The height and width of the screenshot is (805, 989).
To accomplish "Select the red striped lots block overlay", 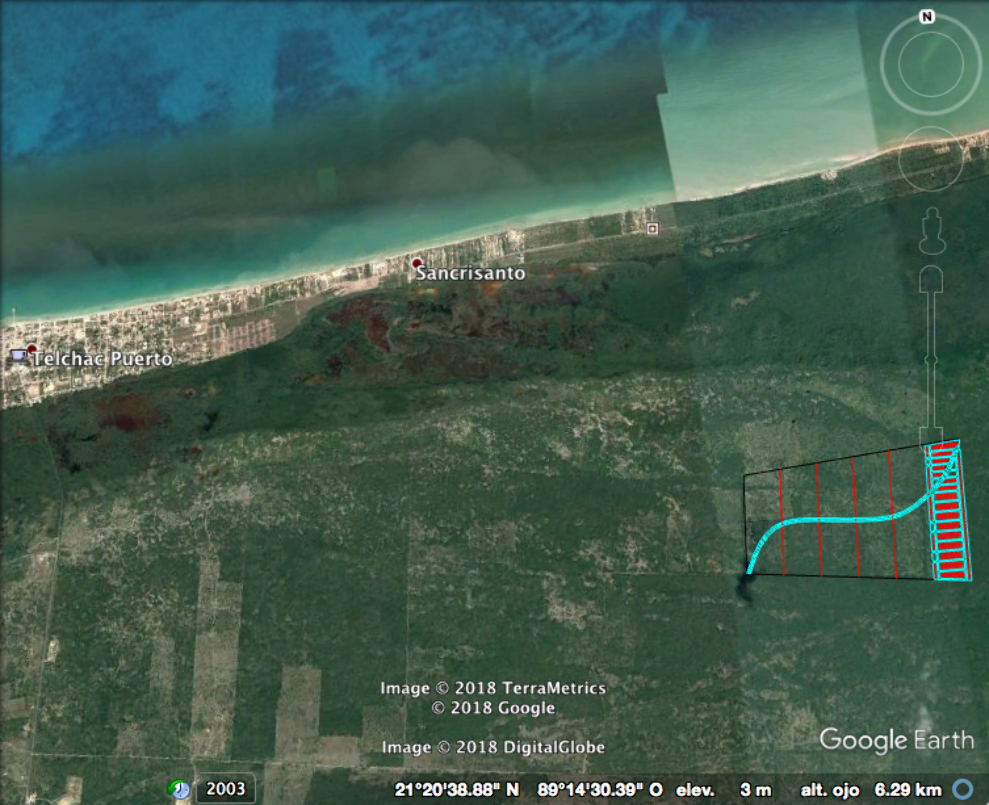I will pyautogui.click(x=948, y=510).
